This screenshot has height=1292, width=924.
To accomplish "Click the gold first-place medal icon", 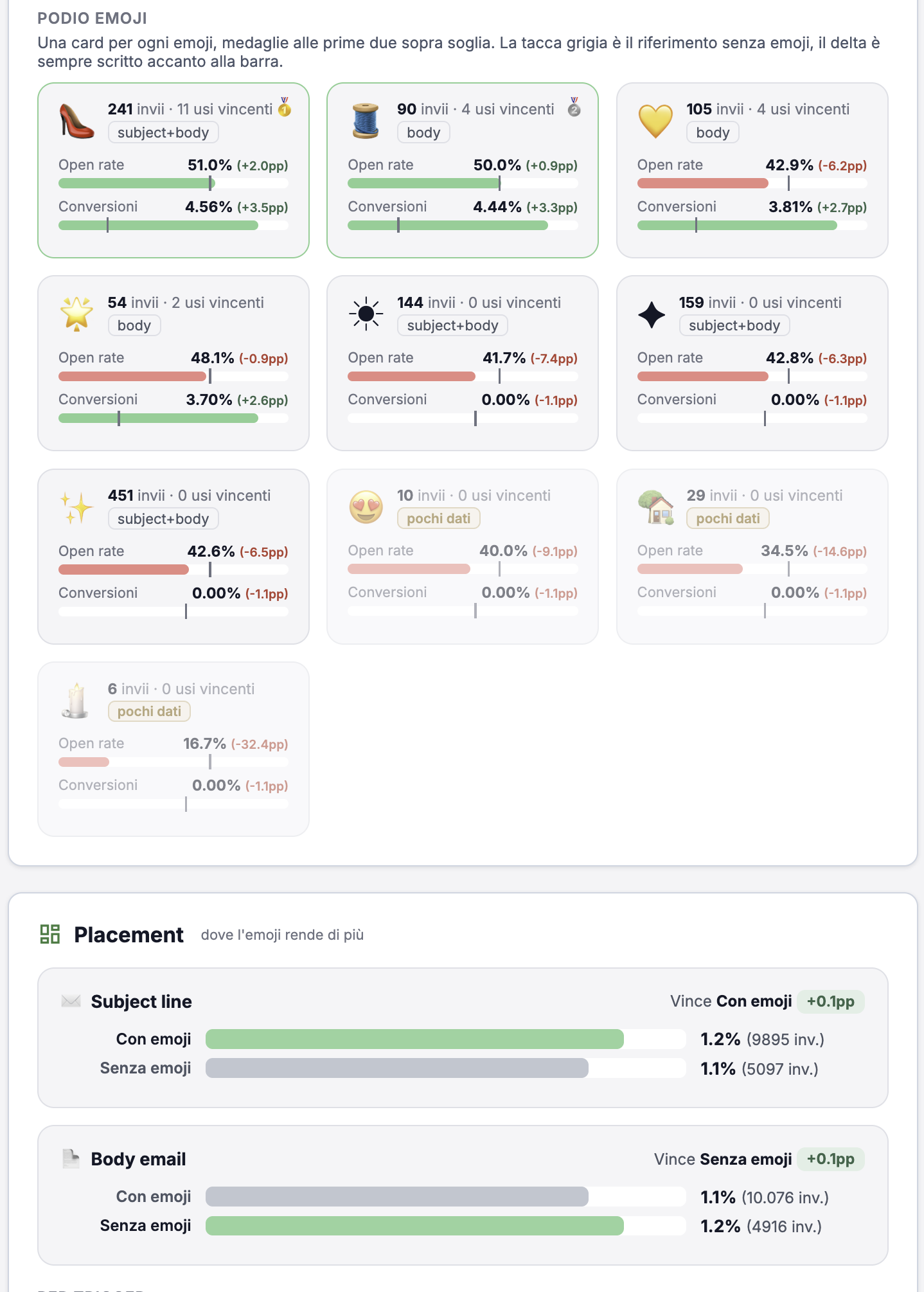I will click(x=285, y=107).
